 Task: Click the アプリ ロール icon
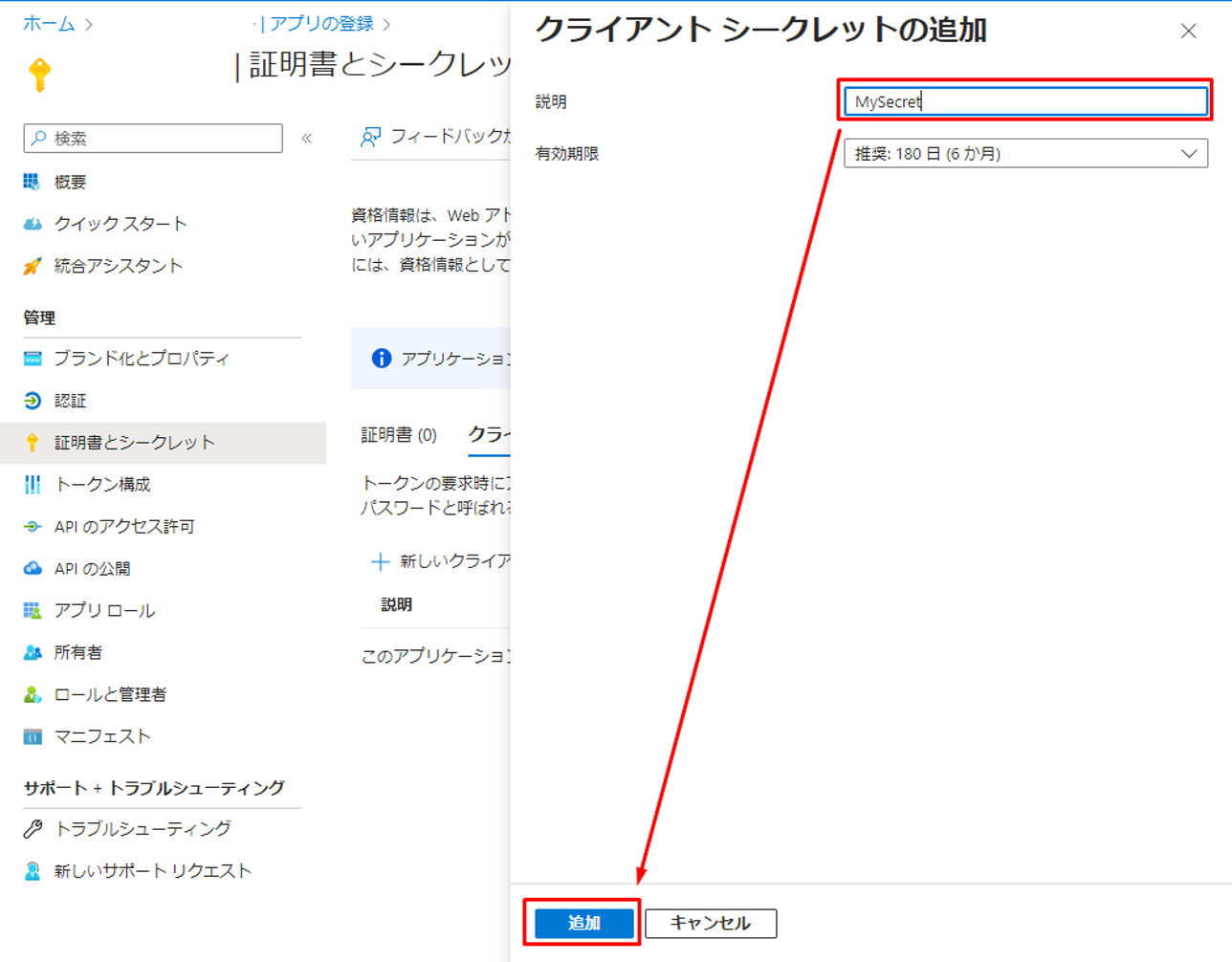point(33,610)
